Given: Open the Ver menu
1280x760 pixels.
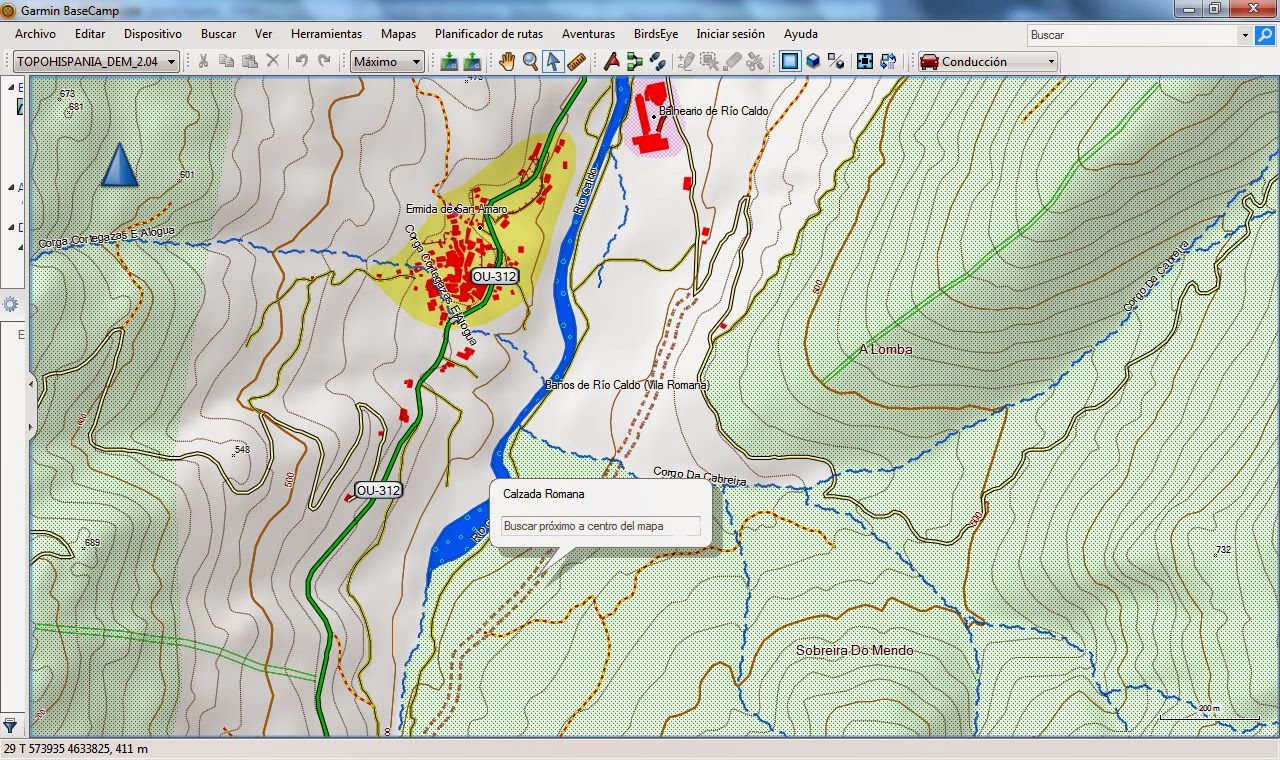Looking at the screenshot, I should (263, 34).
